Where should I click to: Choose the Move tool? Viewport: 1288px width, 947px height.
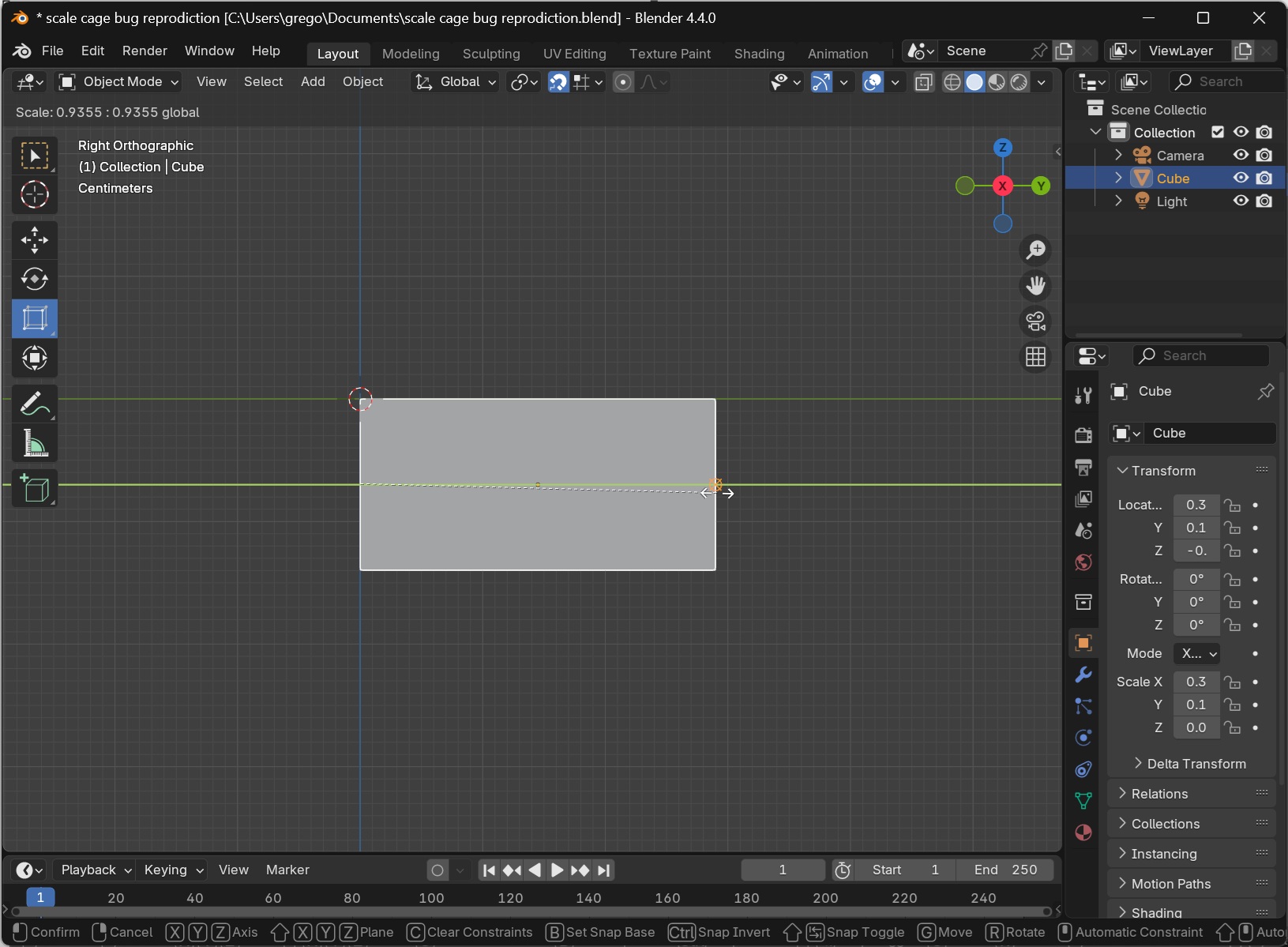35,240
